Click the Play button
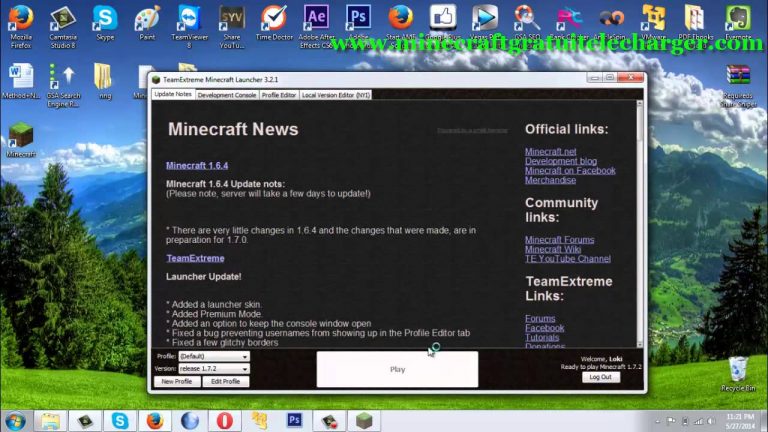The image size is (768, 432). tap(397, 369)
